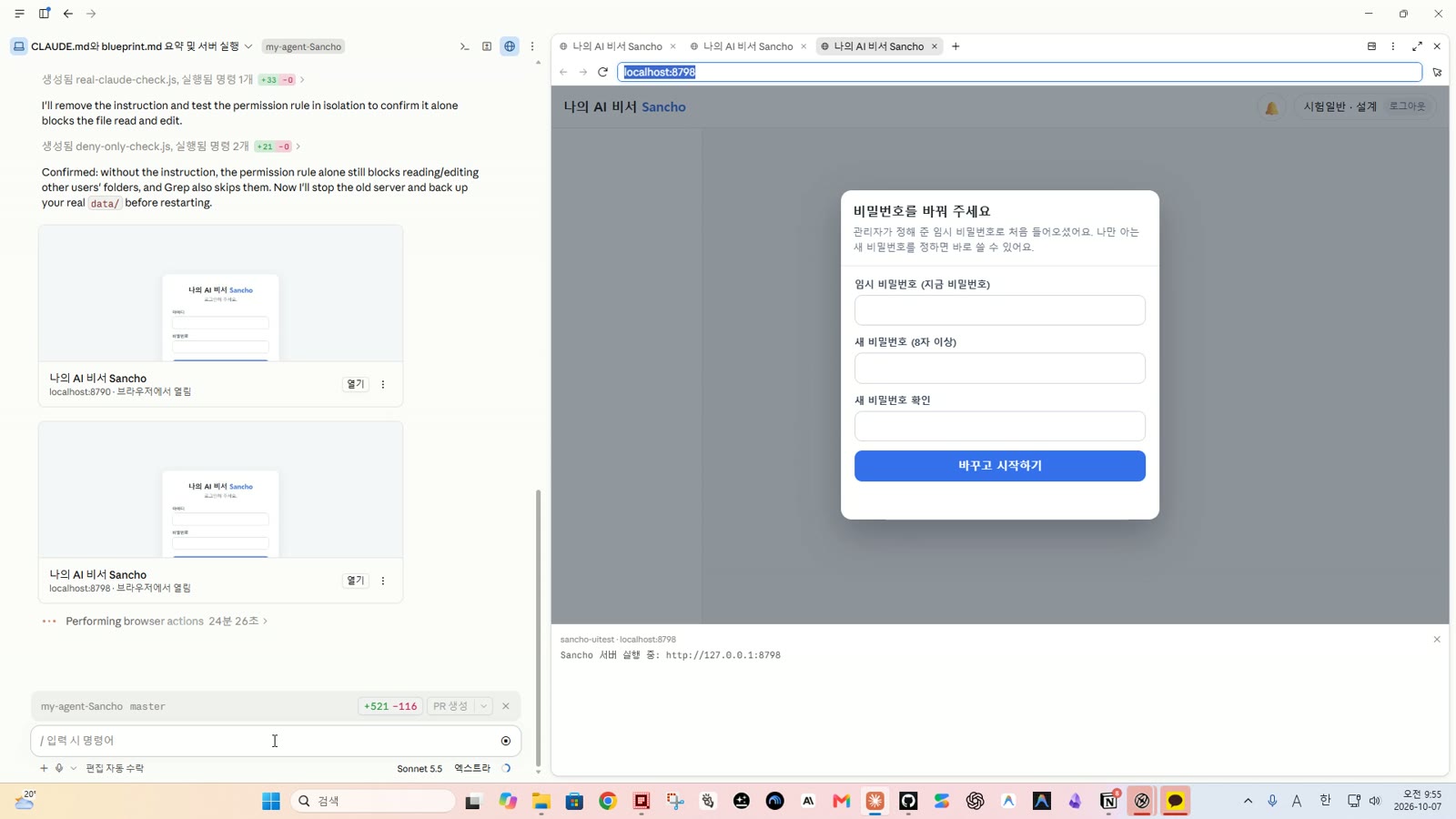
Task: Dismiss the my-agent-Sancho master bar
Action: pyautogui.click(x=506, y=706)
